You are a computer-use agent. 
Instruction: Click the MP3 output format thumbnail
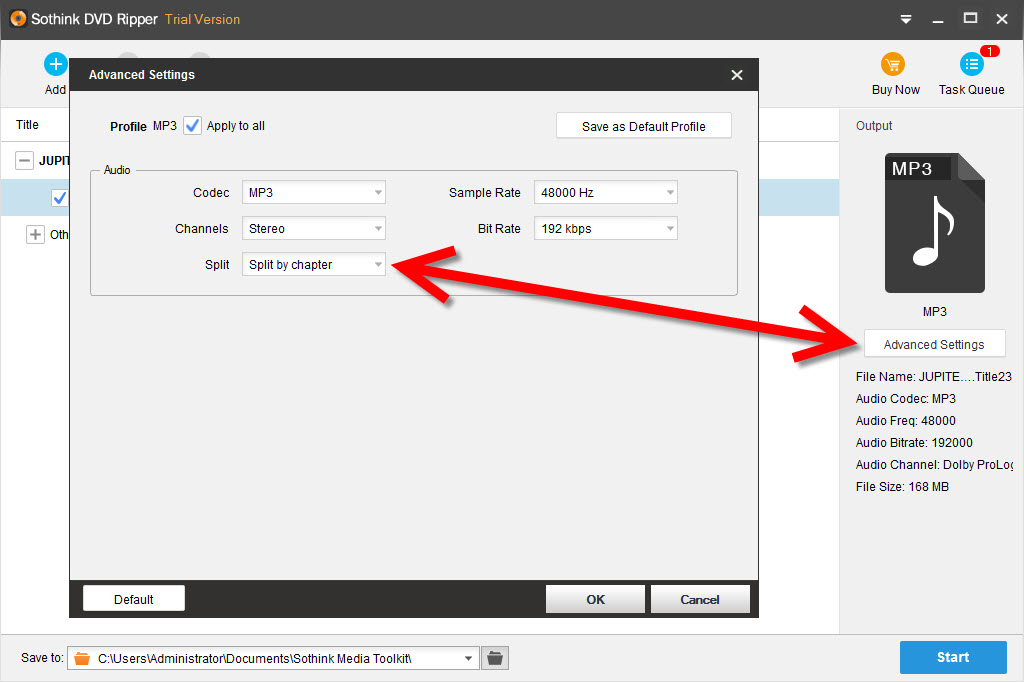935,223
